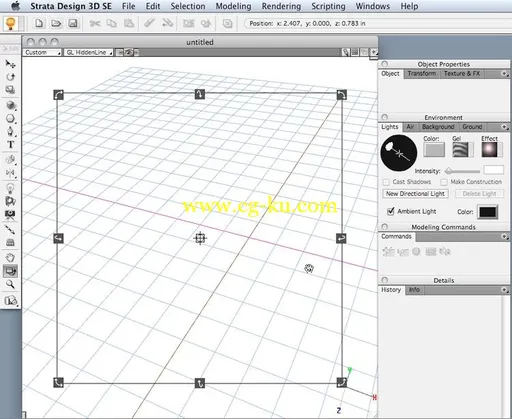This screenshot has width=512, height=419.
Task: Open the Windows menu
Action: coord(373,6)
